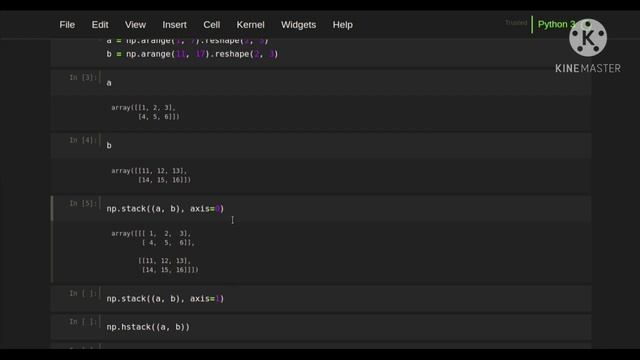Click the Python 3 kernel indicator

(x=556, y=24)
